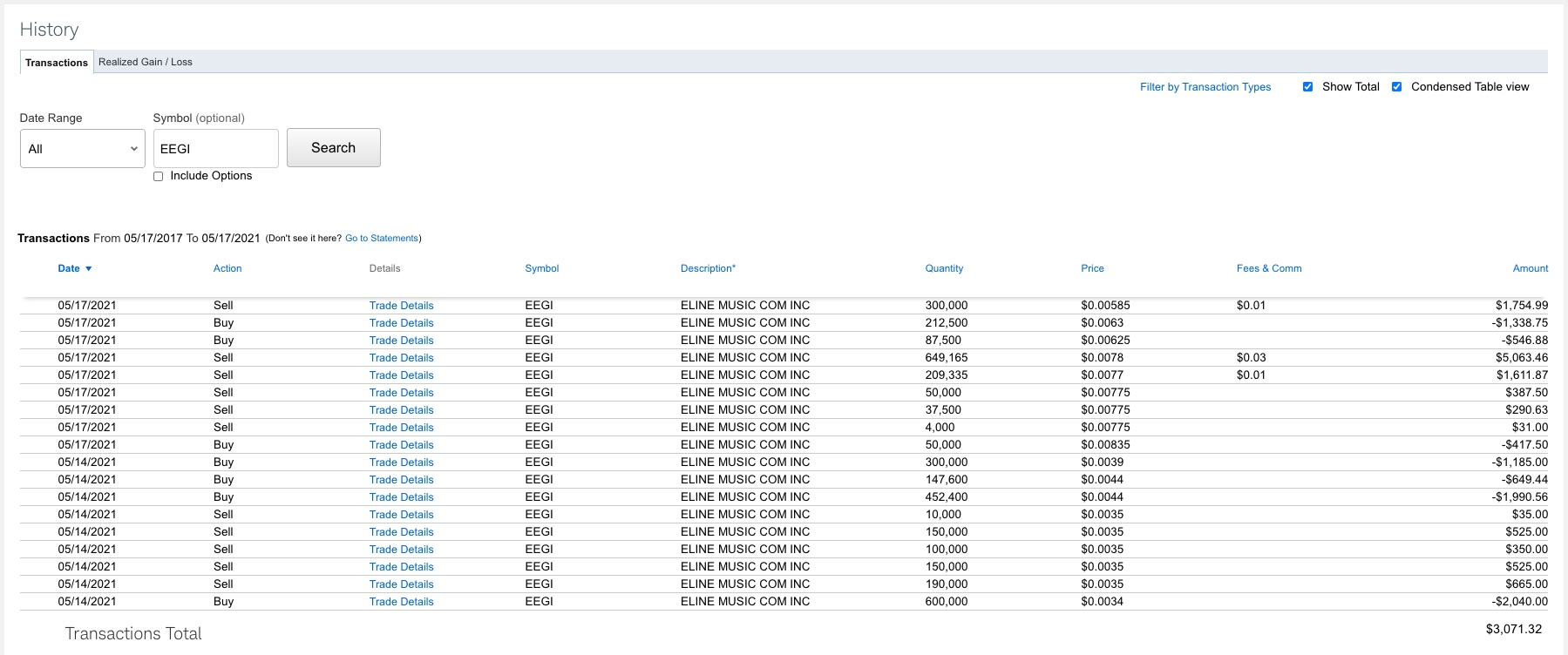Sort by the Price column header
The height and width of the screenshot is (655, 1568).
[1092, 268]
